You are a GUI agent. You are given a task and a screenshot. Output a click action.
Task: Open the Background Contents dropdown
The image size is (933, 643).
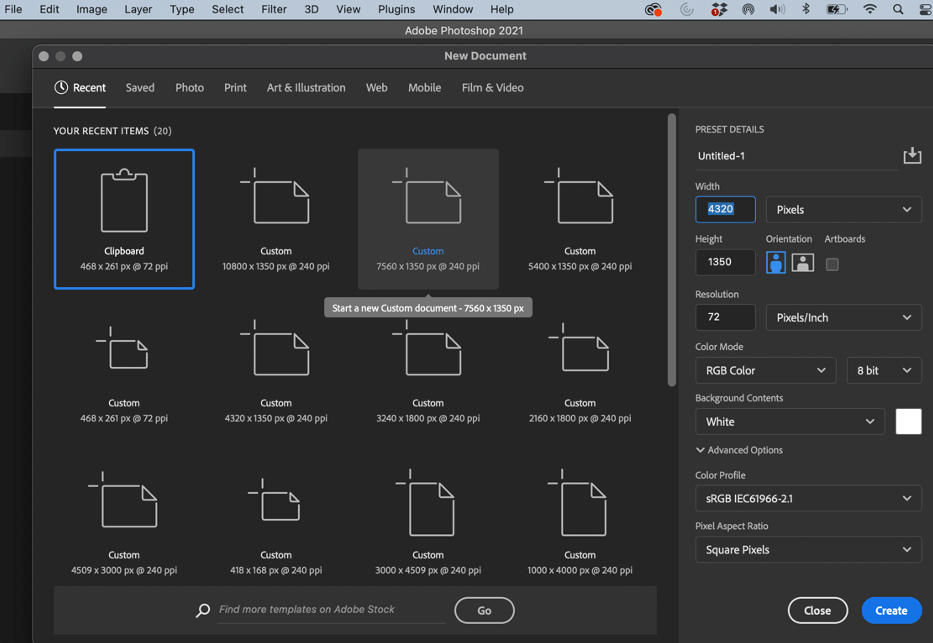click(789, 421)
